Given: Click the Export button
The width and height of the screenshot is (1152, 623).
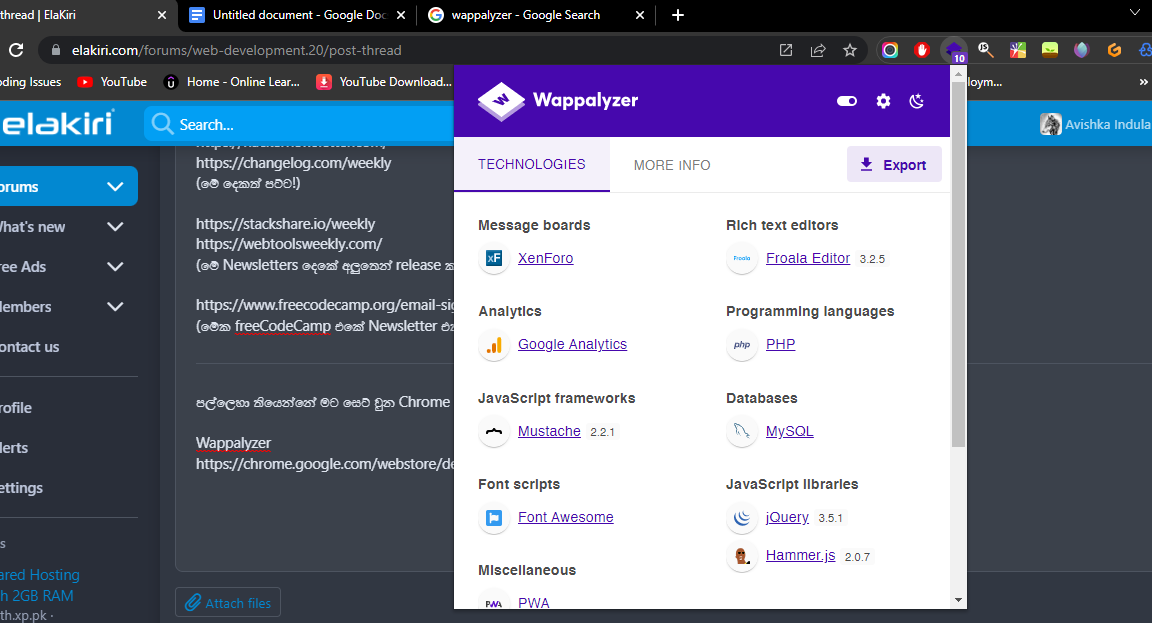Looking at the screenshot, I should click(x=894, y=165).
